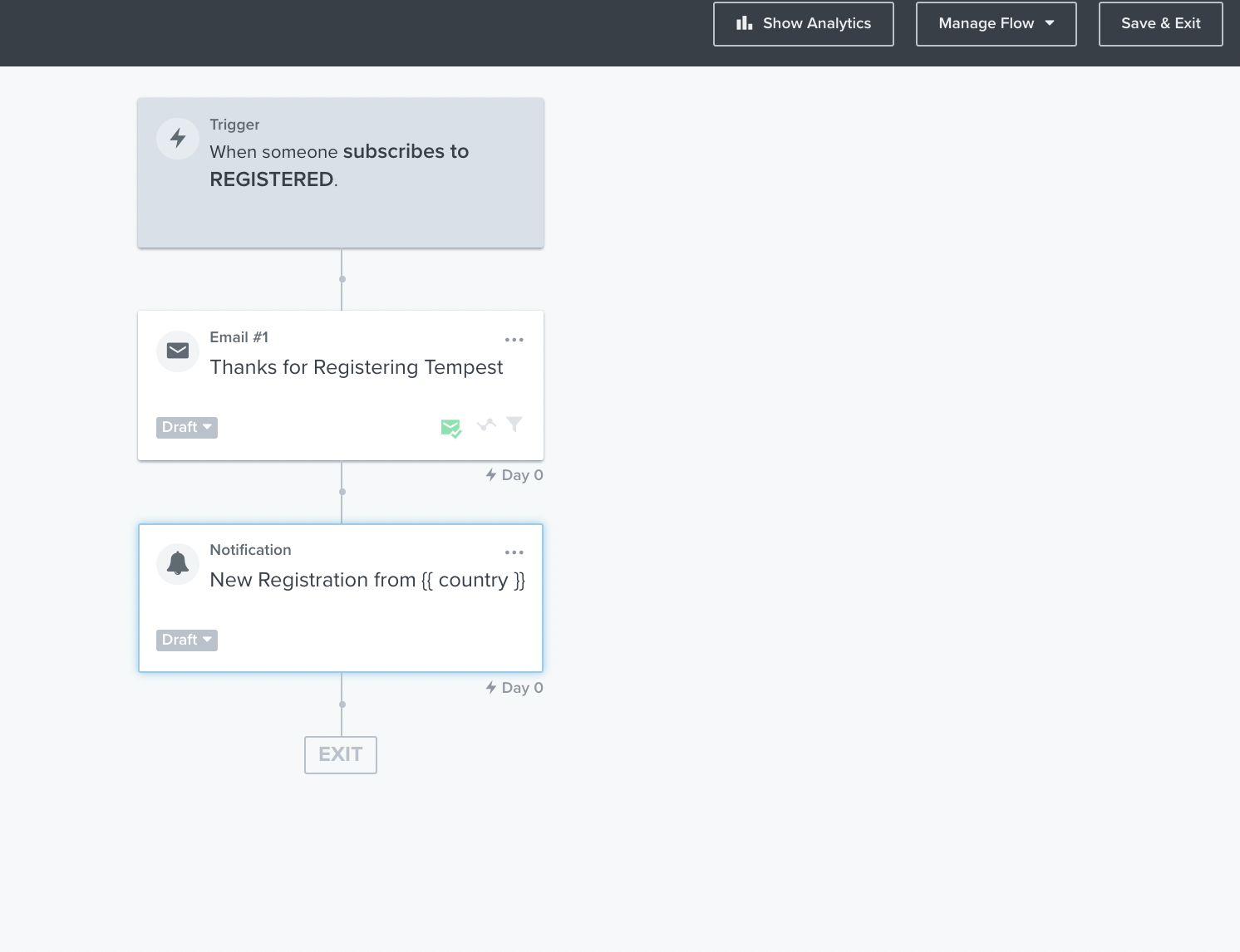Viewport: 1240px width, 952px height.
Task: Open the Manage Flow dropdown
Action: [x=996, y=23]
